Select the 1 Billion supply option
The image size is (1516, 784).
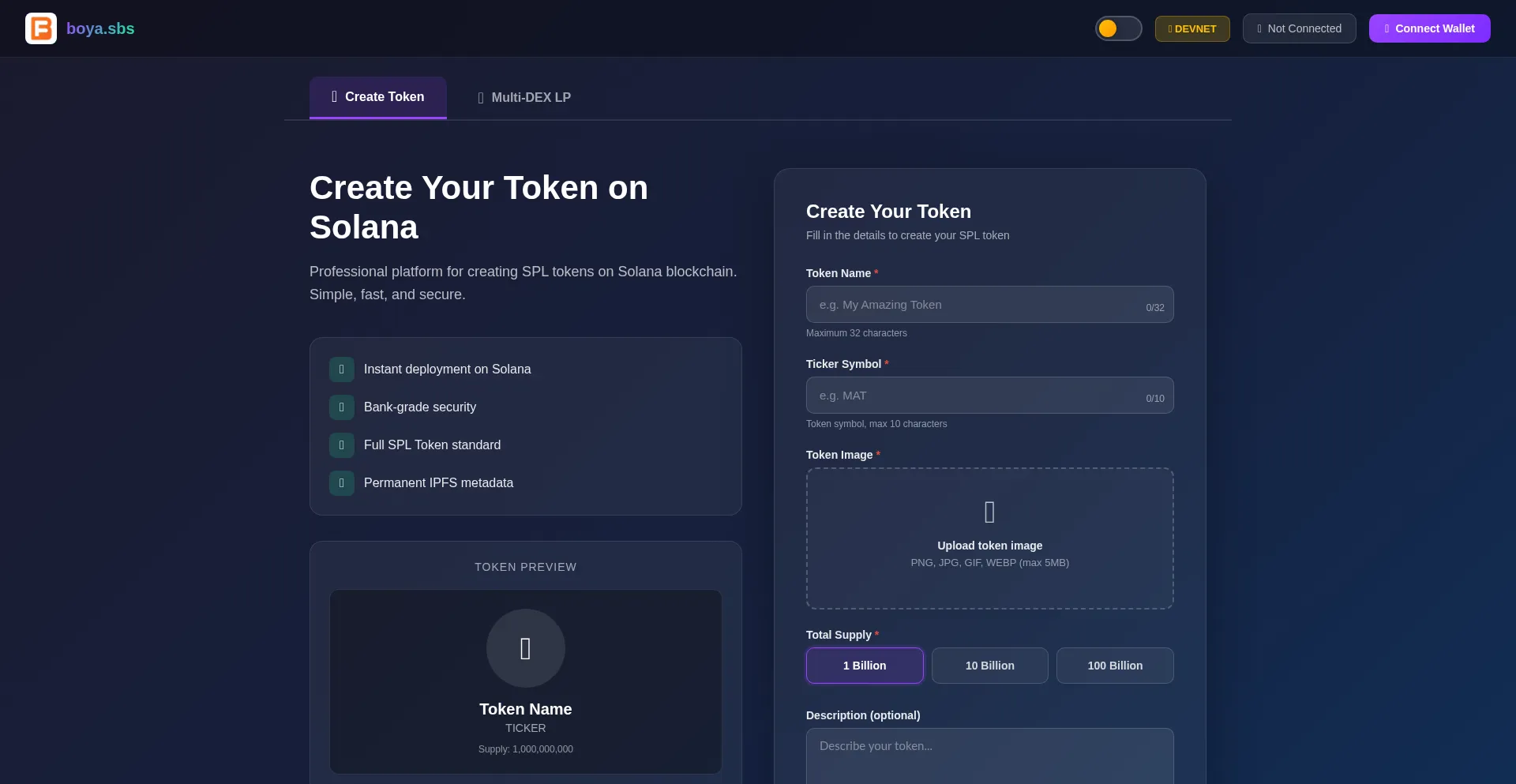tap(865, 666)
